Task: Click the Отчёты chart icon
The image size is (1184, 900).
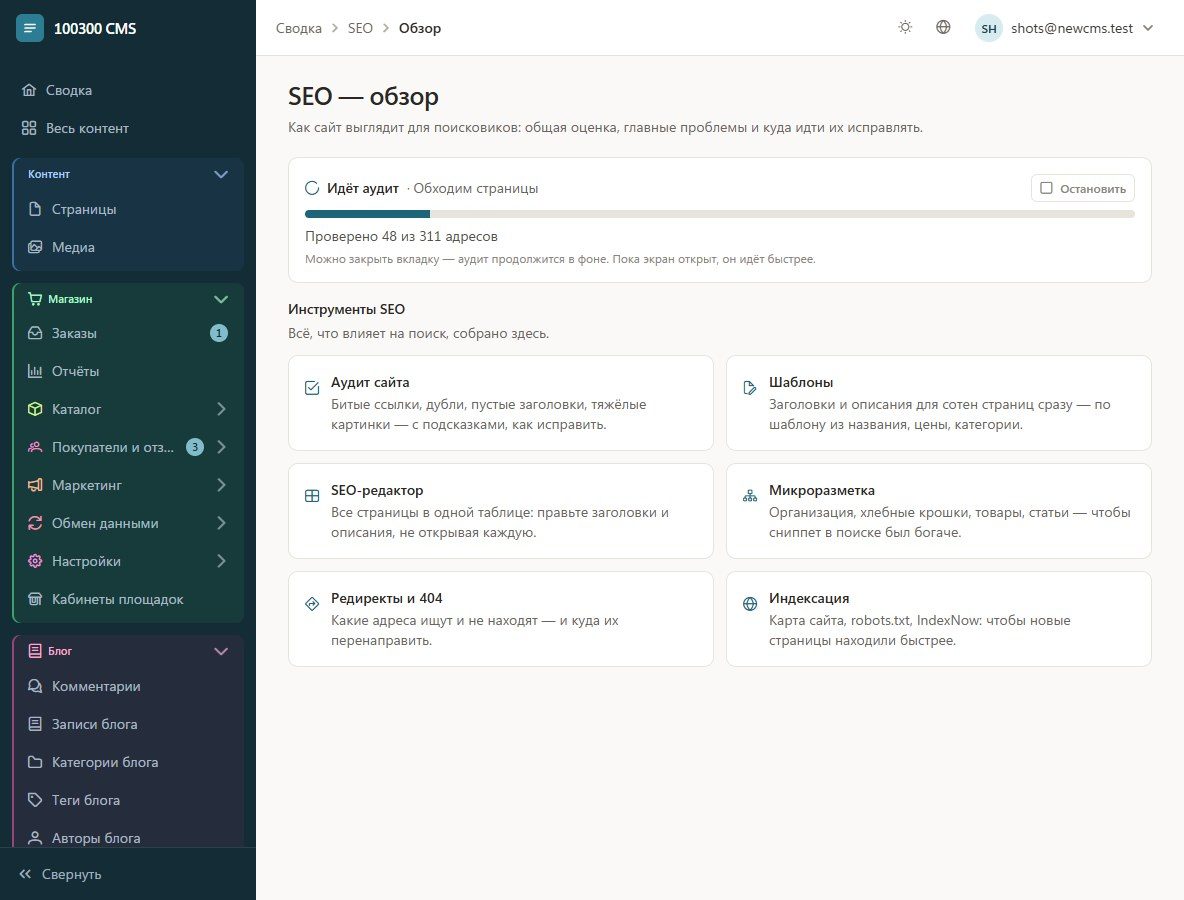Action: (35, 371)
